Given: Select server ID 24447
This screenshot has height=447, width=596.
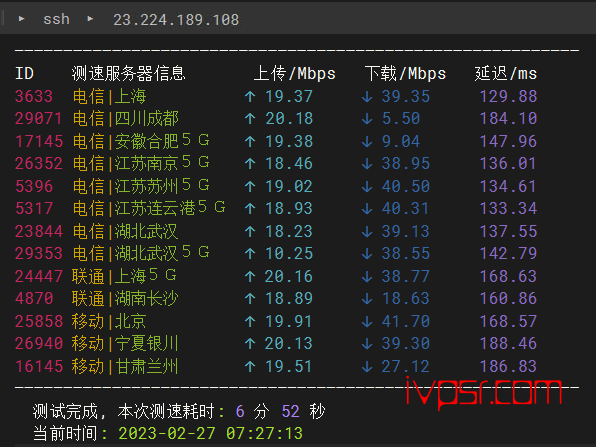Looking at the screenshot, I should (x=38, y=276).
